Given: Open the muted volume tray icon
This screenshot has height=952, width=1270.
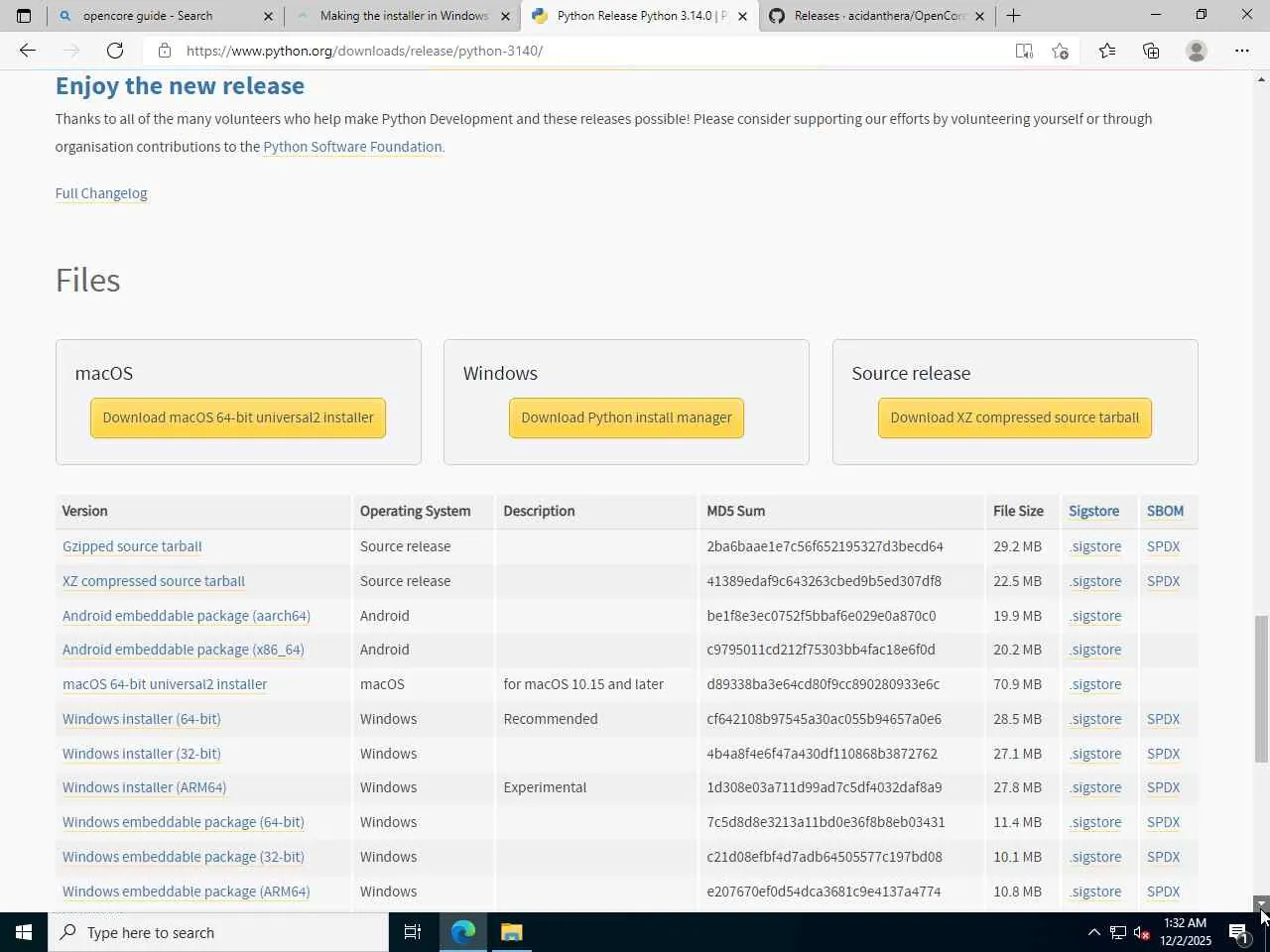Looking at the screenshot, I should 1141,932.
